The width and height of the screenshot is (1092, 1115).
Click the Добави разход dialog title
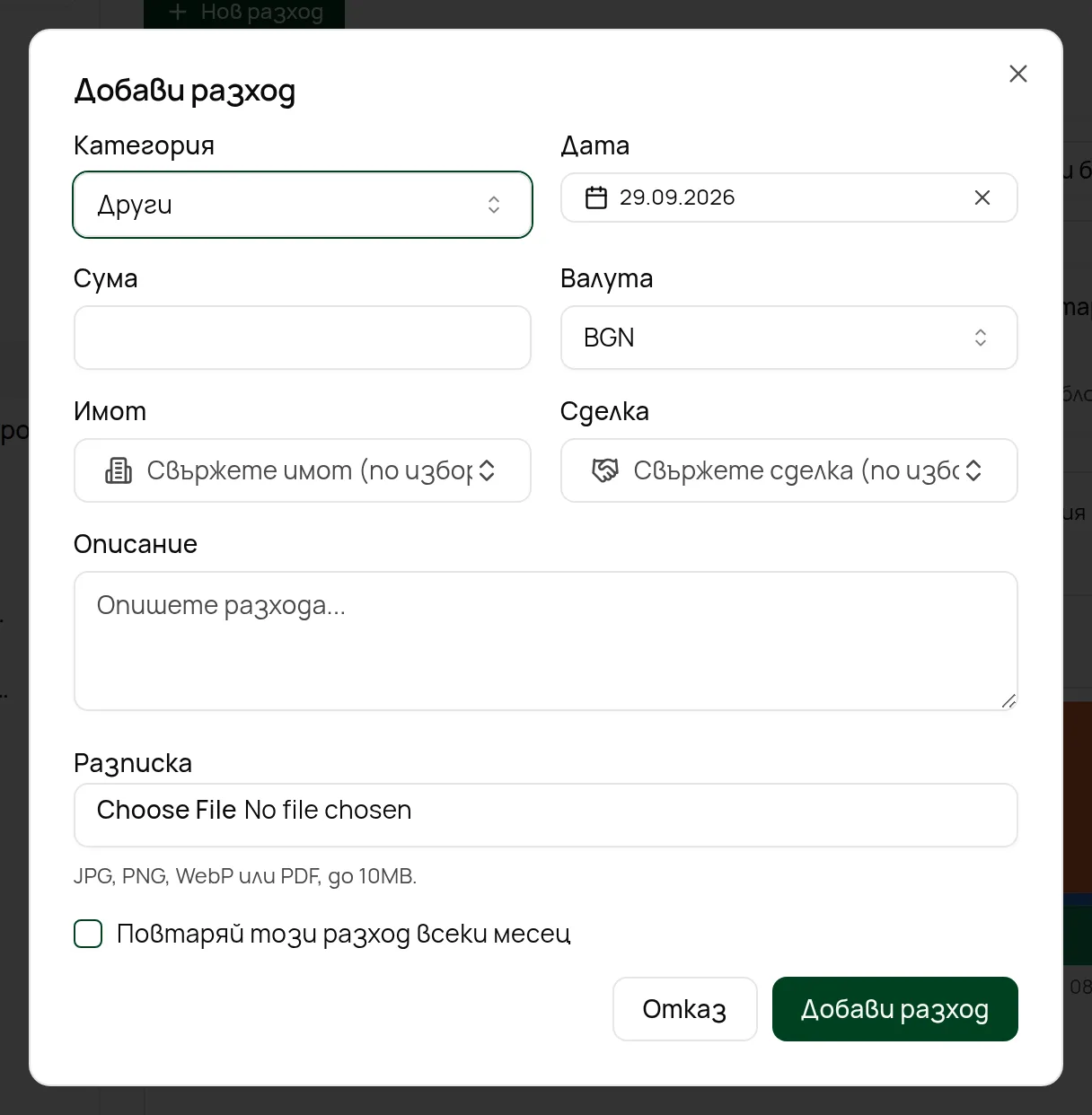(185, 91)
